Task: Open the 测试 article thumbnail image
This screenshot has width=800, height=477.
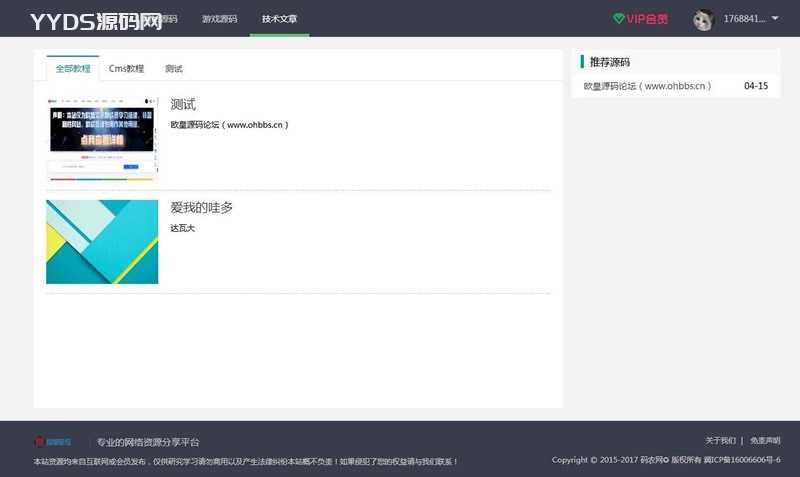Action: click(102, 138)
